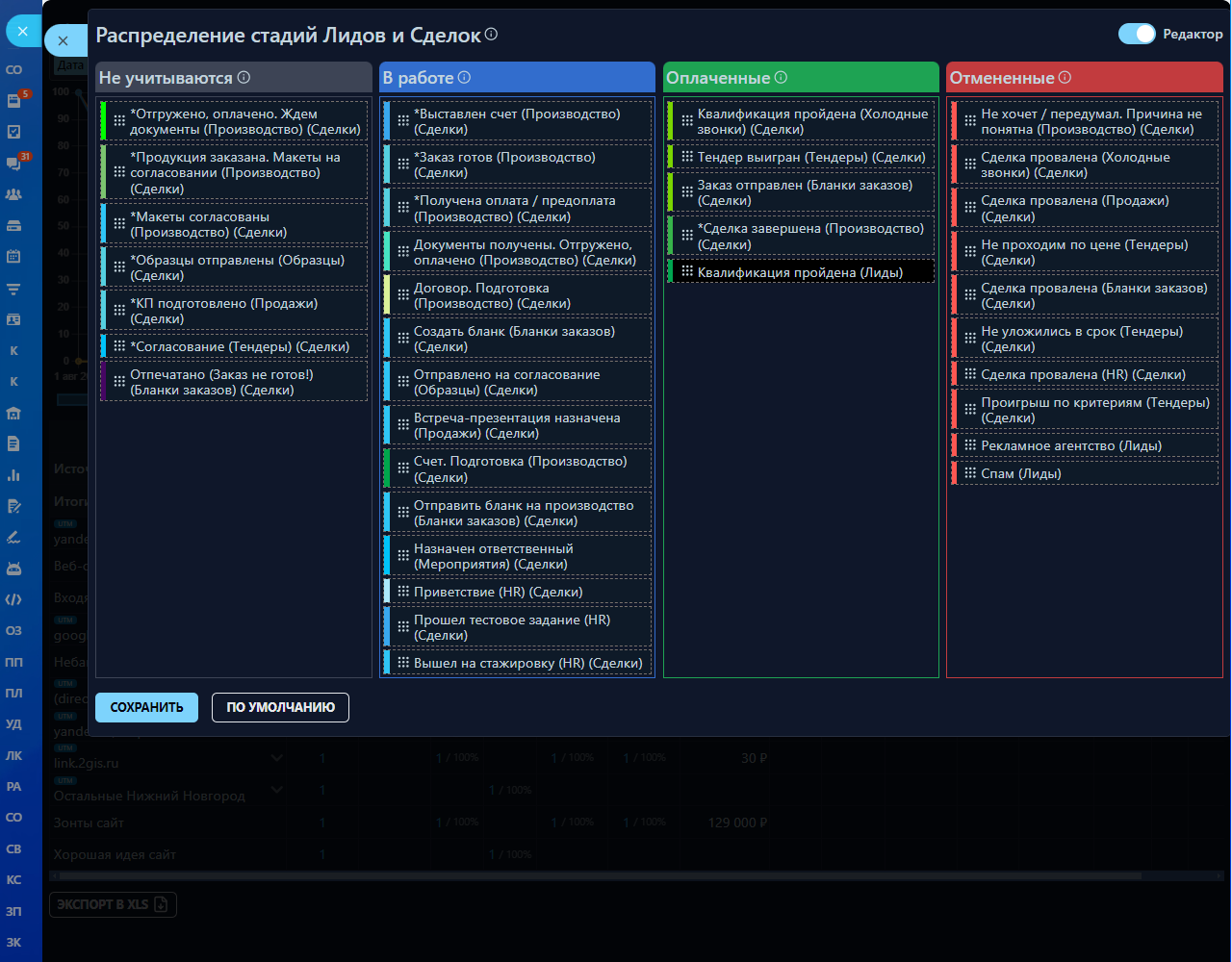1232x962 pixels.
Task: Open the calendar icon in left sidebar
Action: (x=13, y=257)
